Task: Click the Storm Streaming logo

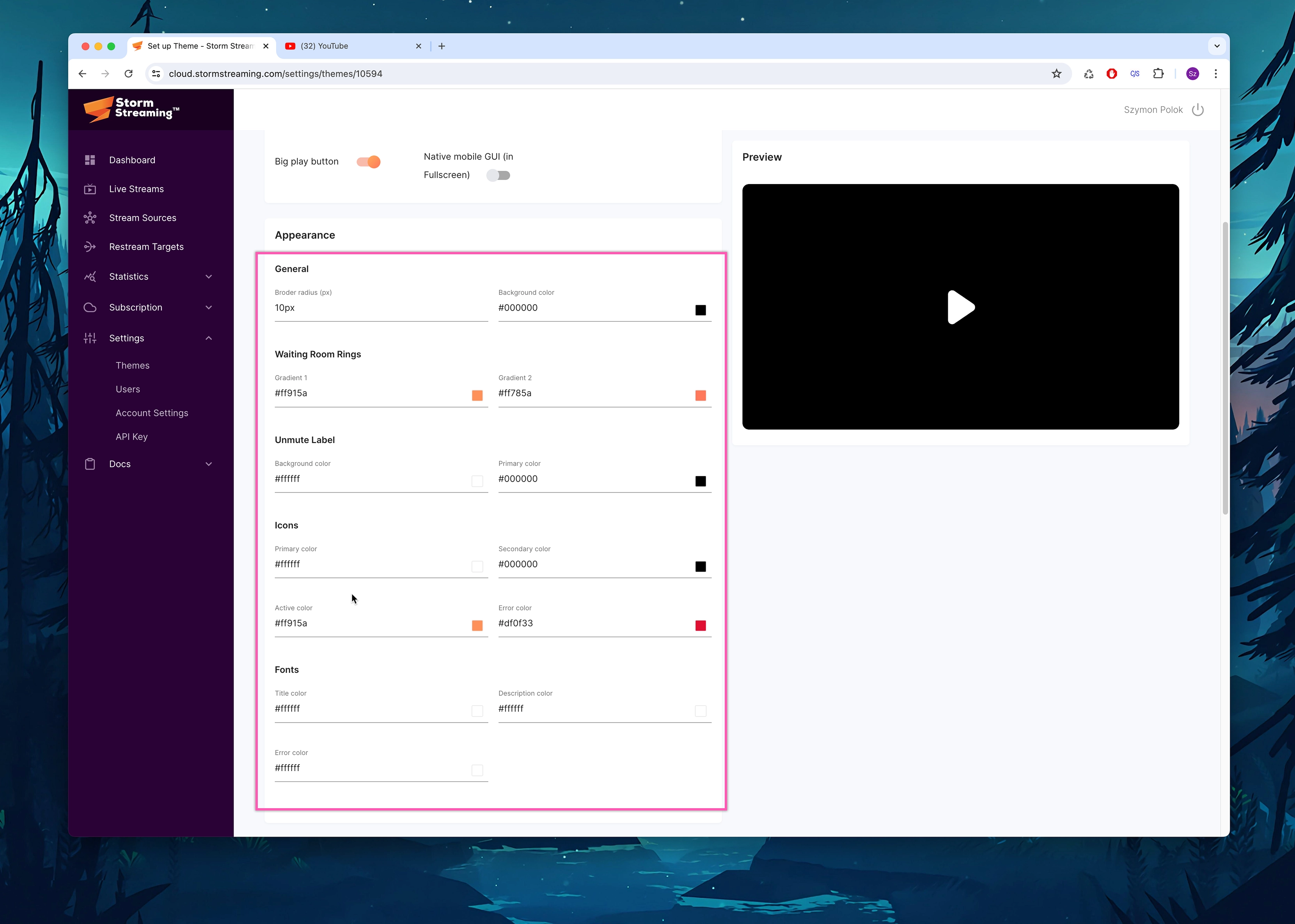Action: point(130,109)
